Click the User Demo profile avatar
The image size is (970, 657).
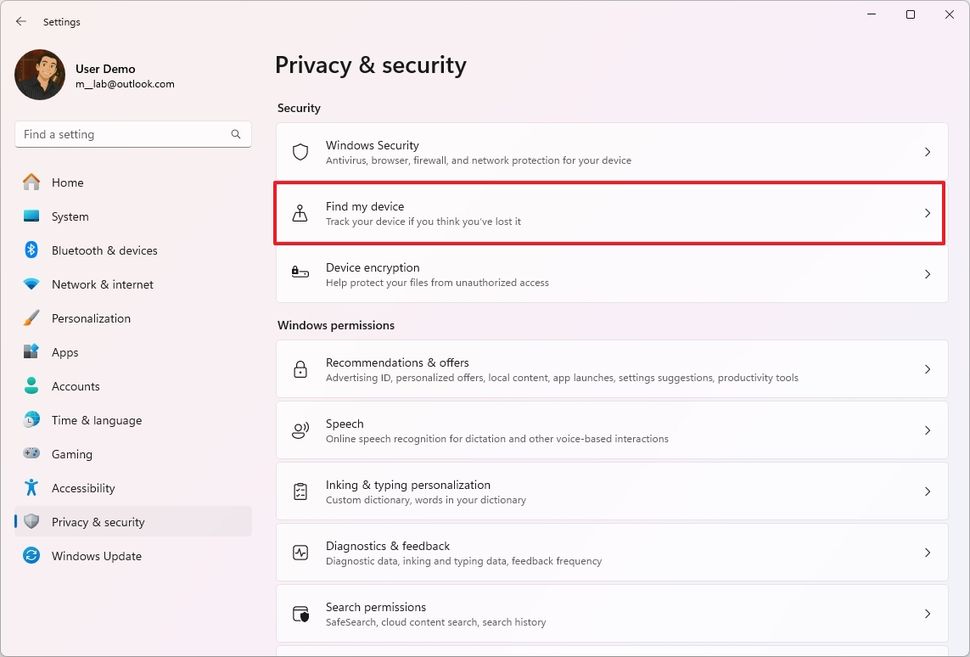coord(39,75)
